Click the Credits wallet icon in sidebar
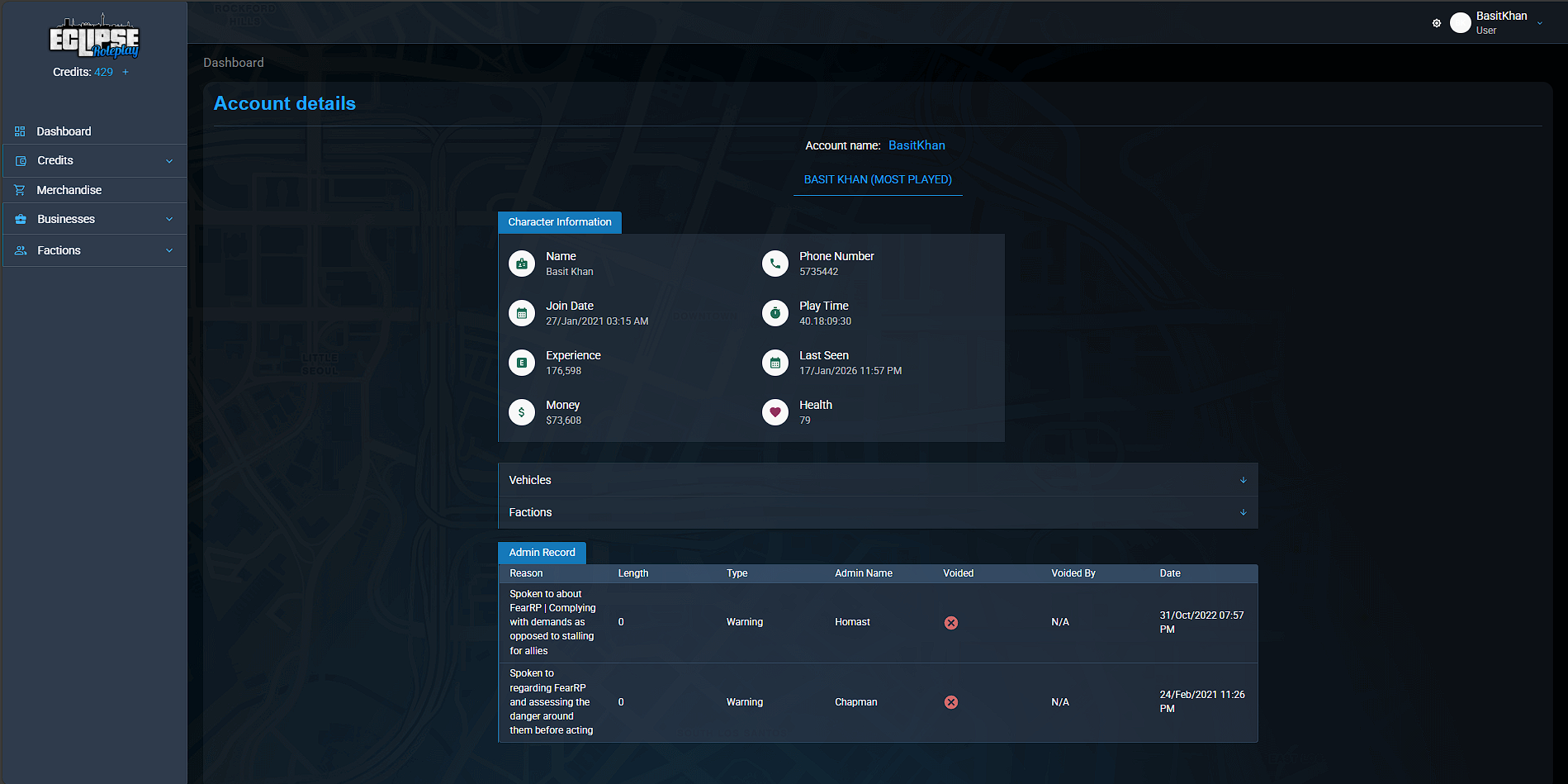The image size is (1568, 784). 21,160
